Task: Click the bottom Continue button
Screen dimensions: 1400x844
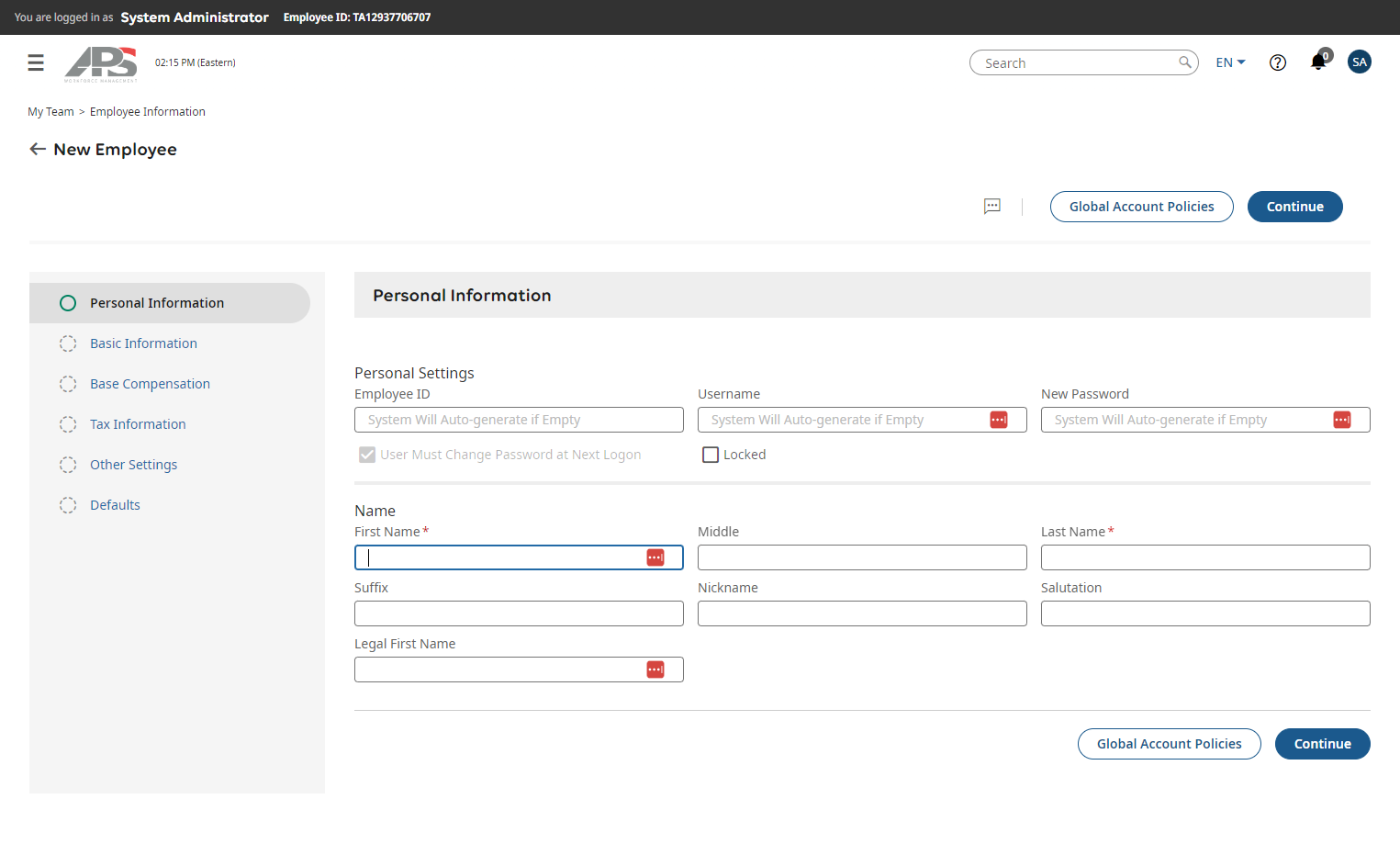Action: click(x=1322, y=744)
